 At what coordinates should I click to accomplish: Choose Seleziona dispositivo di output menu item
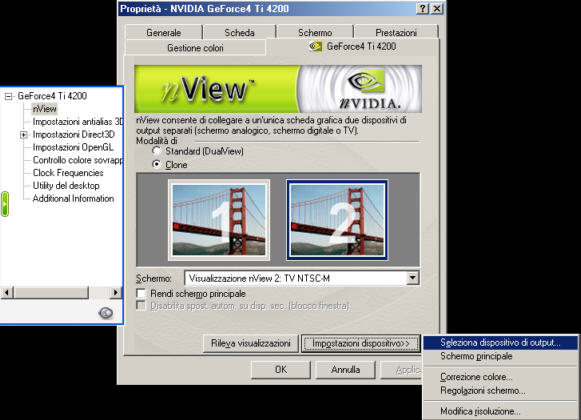tap(500, 343)
